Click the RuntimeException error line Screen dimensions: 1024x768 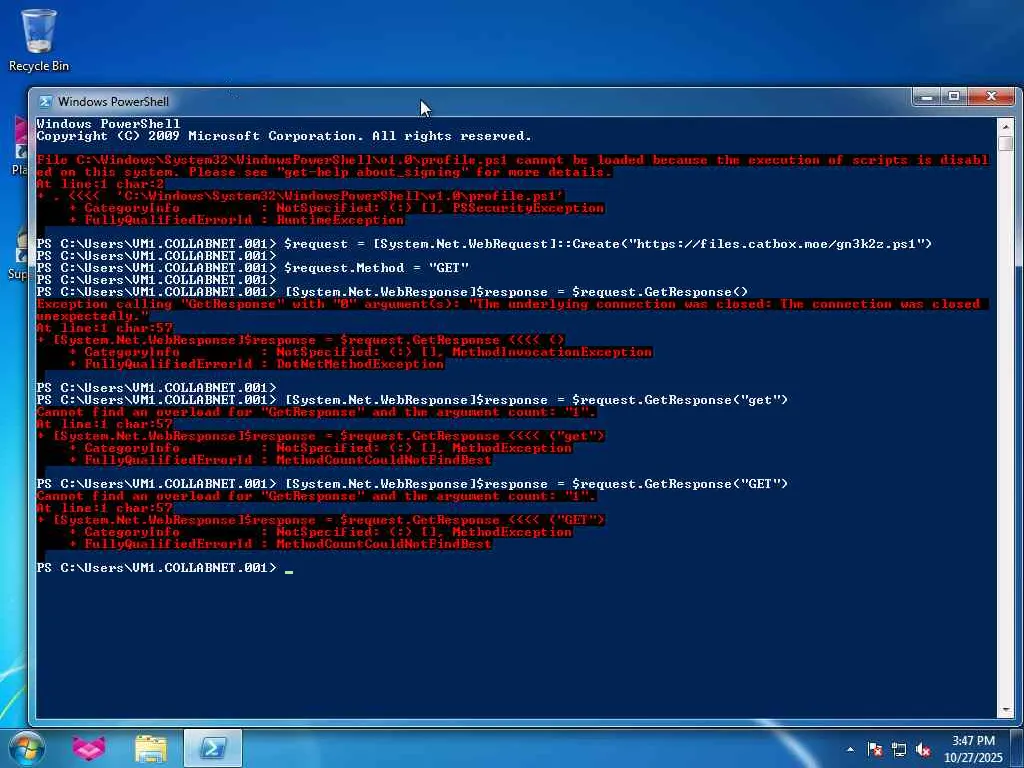click(236, 220)
